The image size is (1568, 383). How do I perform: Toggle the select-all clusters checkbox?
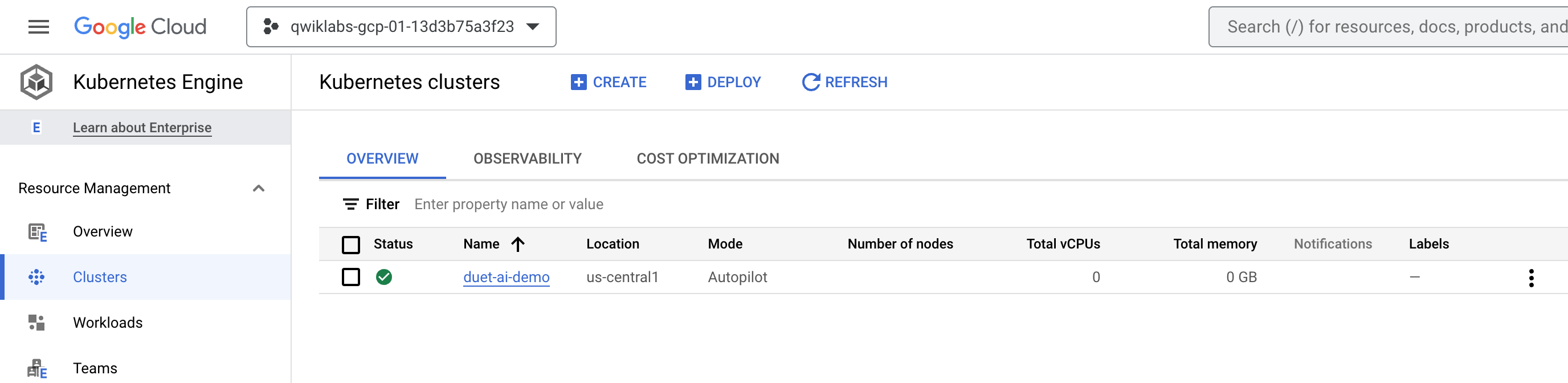[350, 245]
